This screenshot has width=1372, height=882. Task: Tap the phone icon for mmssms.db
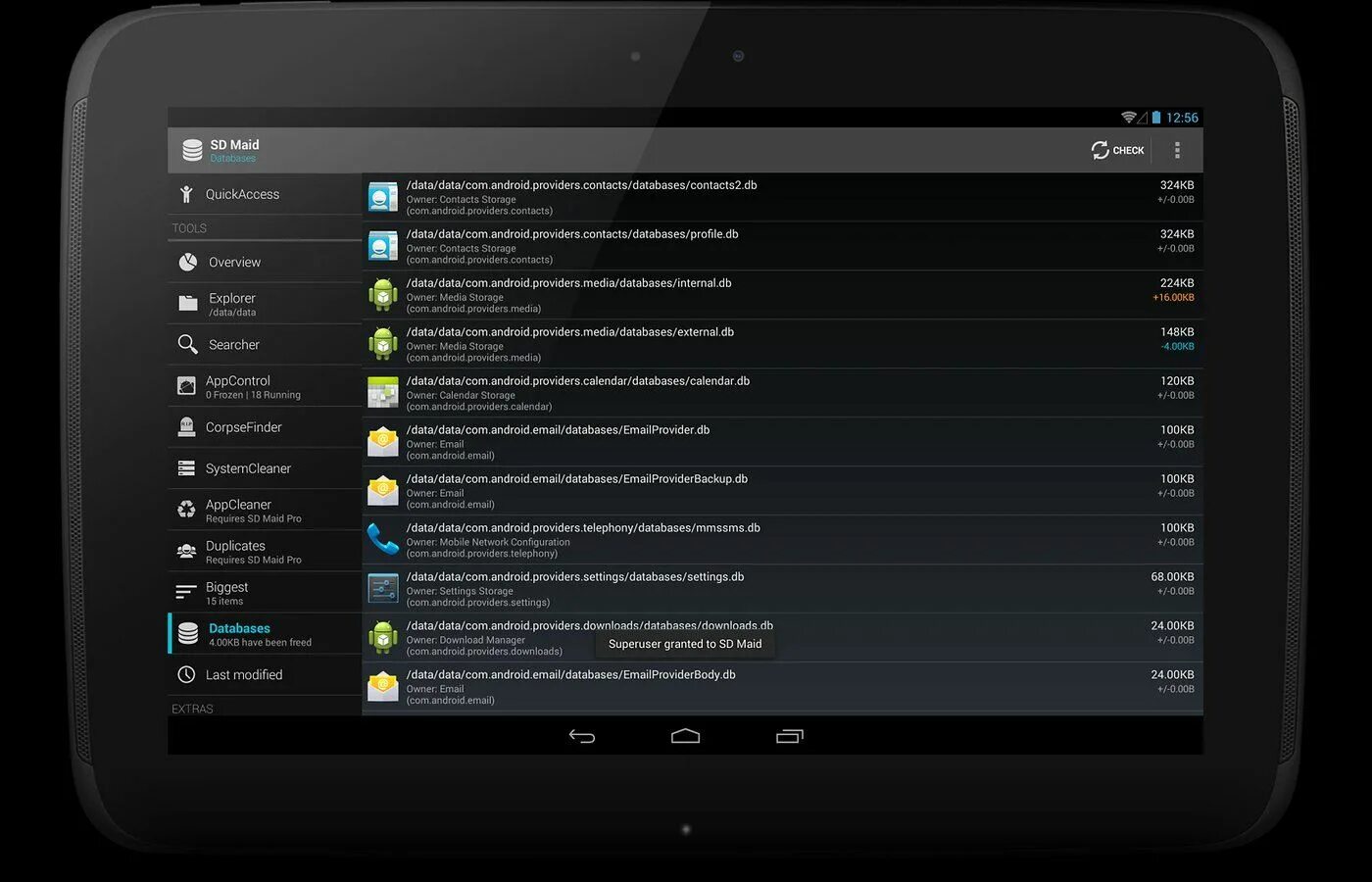tap(383, 539)
